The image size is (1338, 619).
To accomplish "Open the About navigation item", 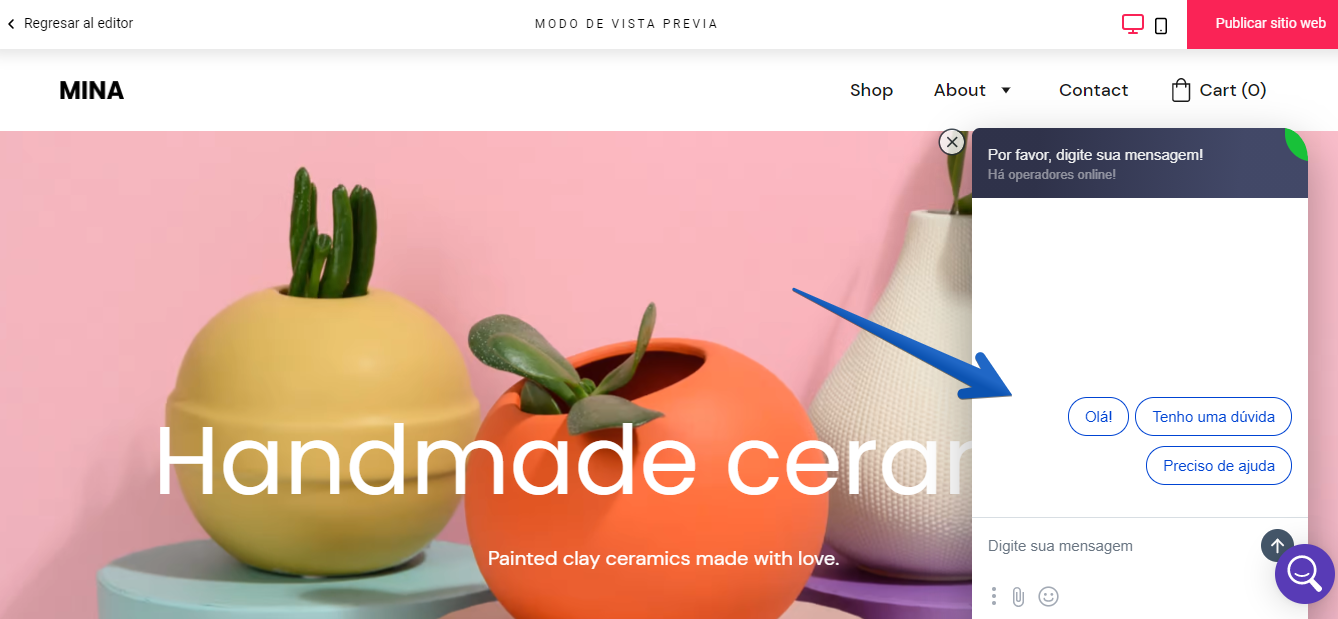I will [960, 90].
